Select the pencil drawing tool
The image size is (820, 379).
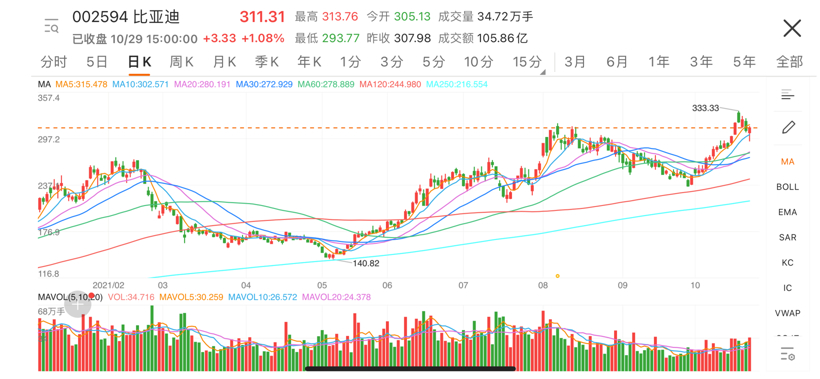[788, 127]
